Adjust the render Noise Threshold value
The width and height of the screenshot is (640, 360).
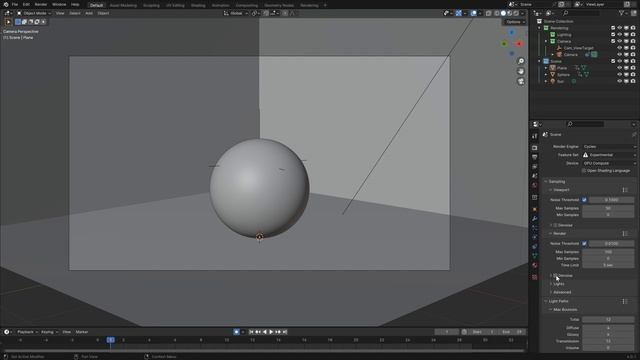pyautogui.click(x=611, y=243)
